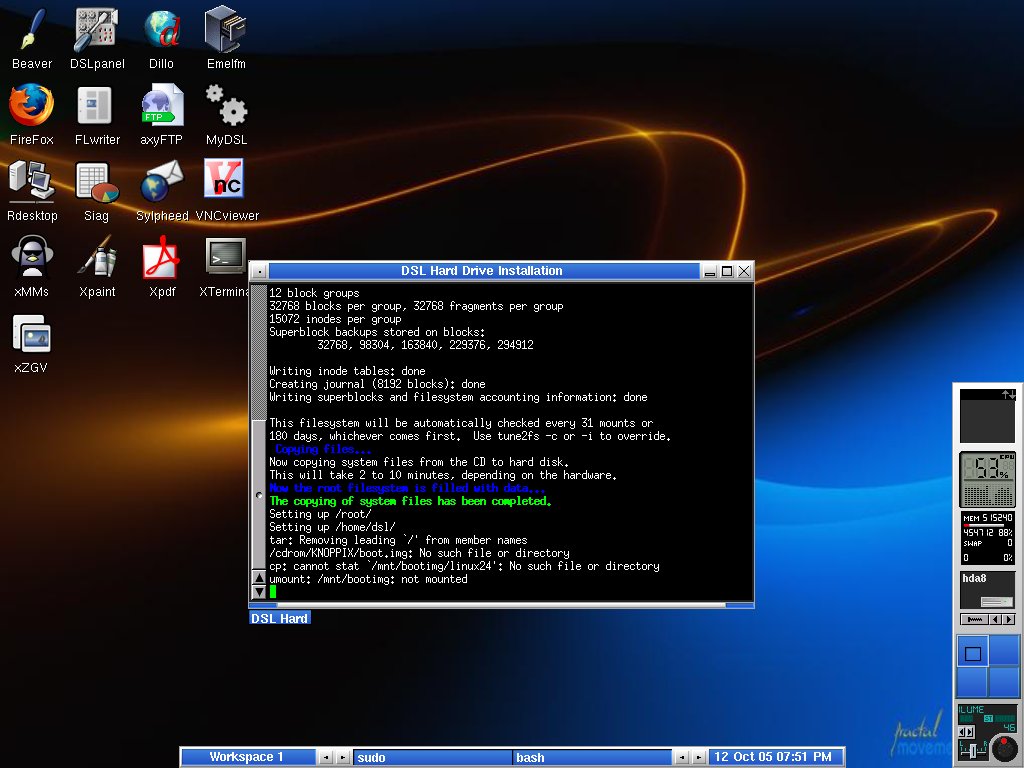Viewport: 1024px width, 768px height.
Task: Click the MEM and SWAP monitor dockapp
Action: coord(987,537)
